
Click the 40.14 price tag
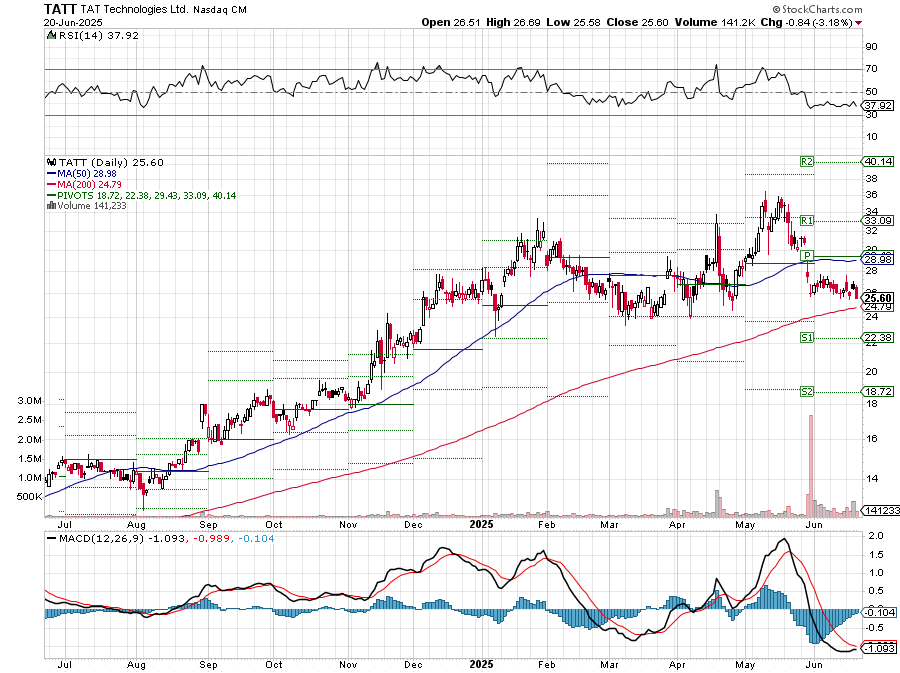[879, 162]
